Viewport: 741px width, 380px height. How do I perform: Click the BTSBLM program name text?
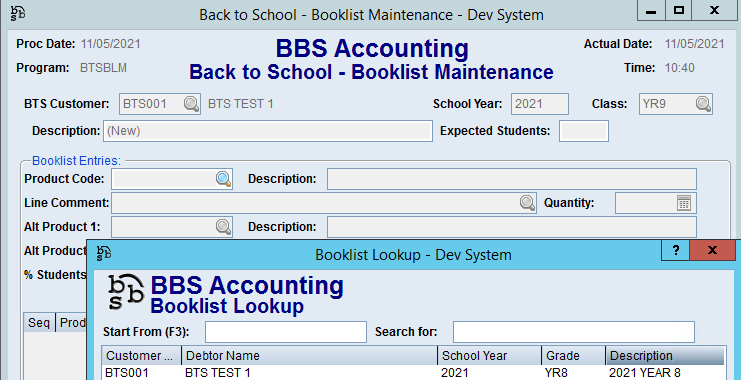[x=103, y=68]
